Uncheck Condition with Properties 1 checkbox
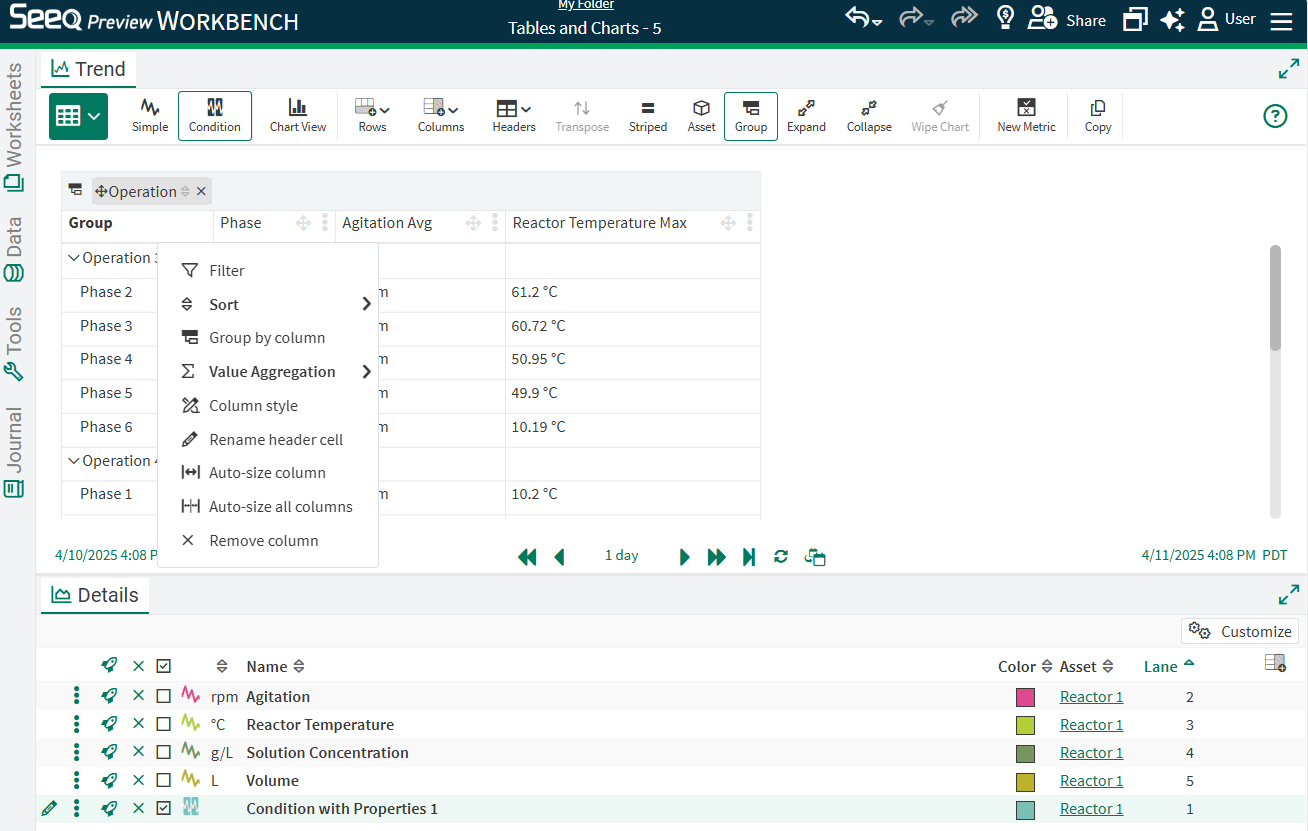1308x831 pixels. pos(164,809)
